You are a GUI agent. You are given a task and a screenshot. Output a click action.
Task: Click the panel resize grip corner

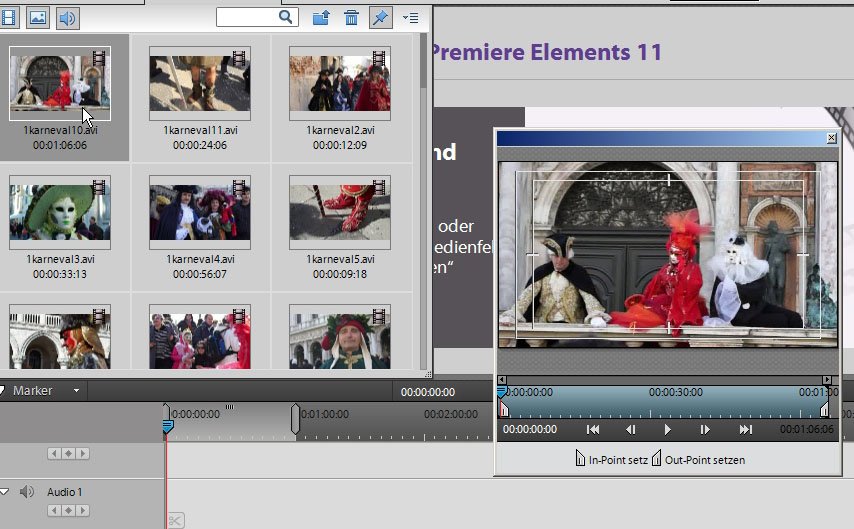[x=428, y=374]
